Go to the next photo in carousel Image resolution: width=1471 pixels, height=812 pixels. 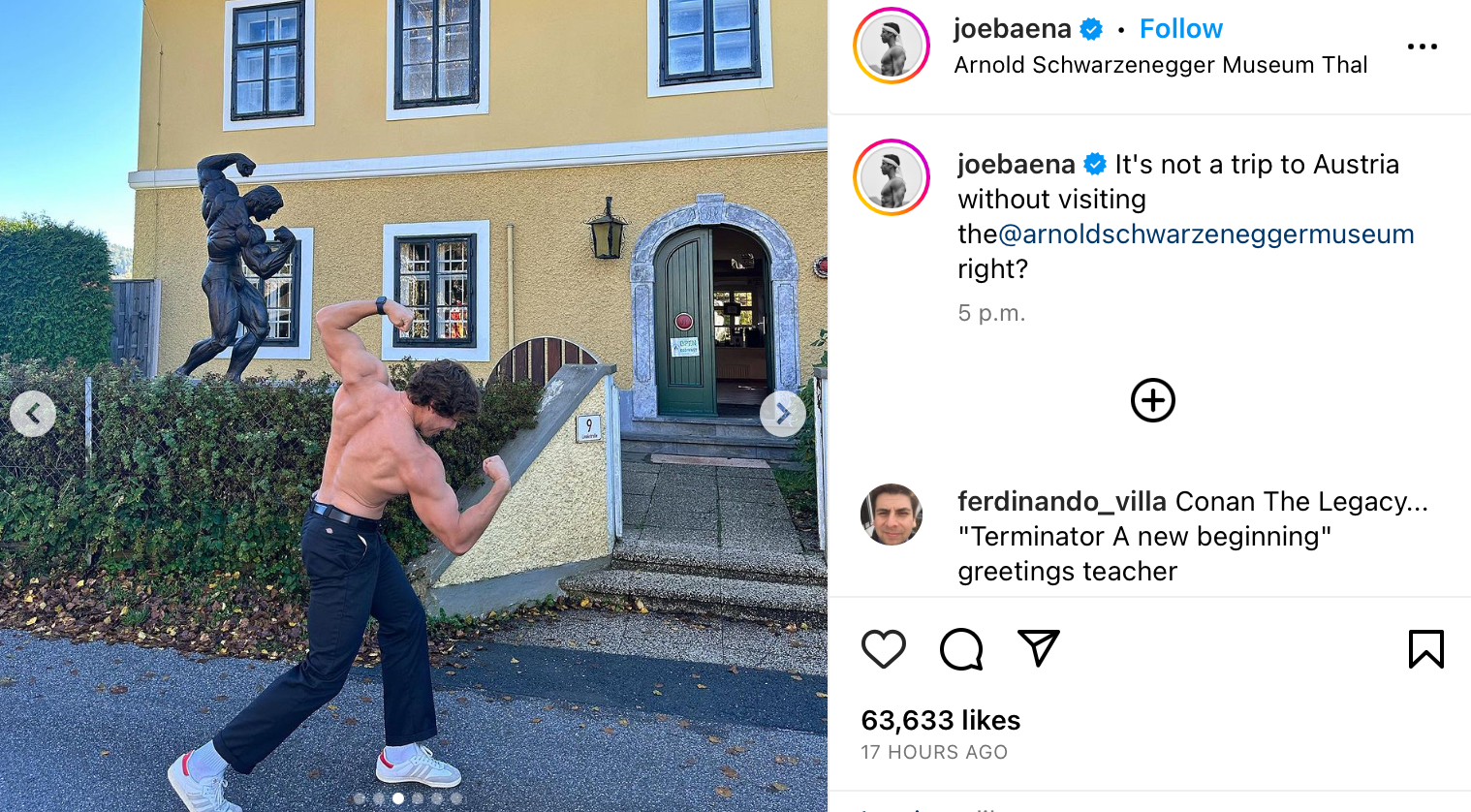coord(782,414)
